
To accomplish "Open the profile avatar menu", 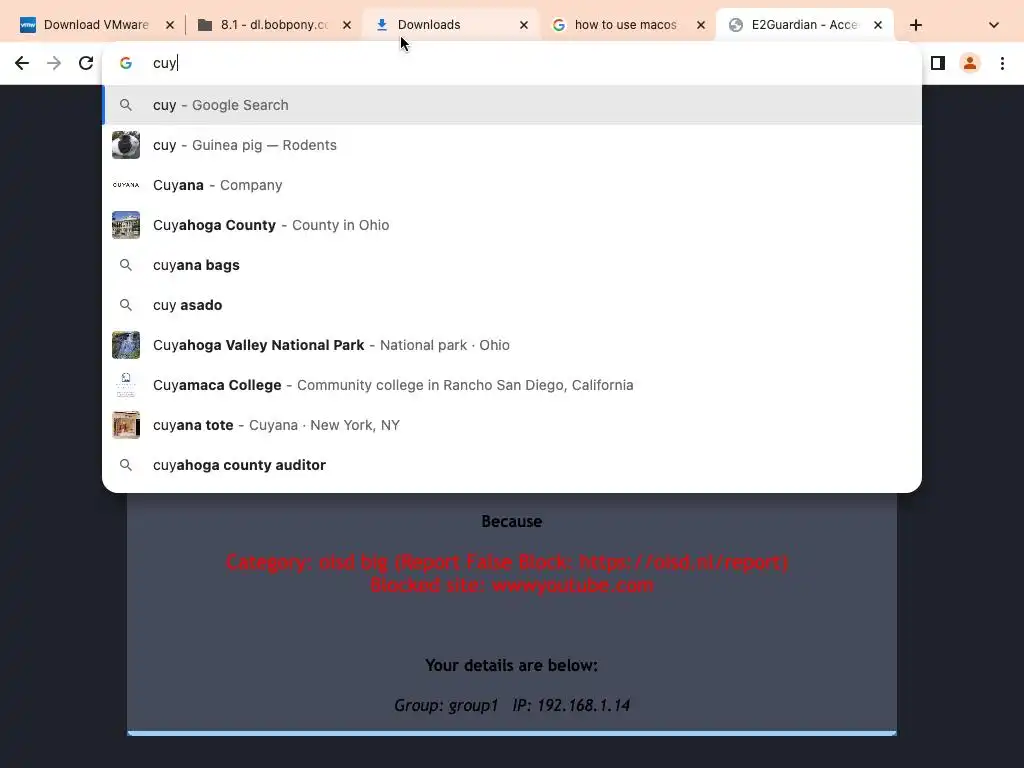I will (x=970, y=63).
